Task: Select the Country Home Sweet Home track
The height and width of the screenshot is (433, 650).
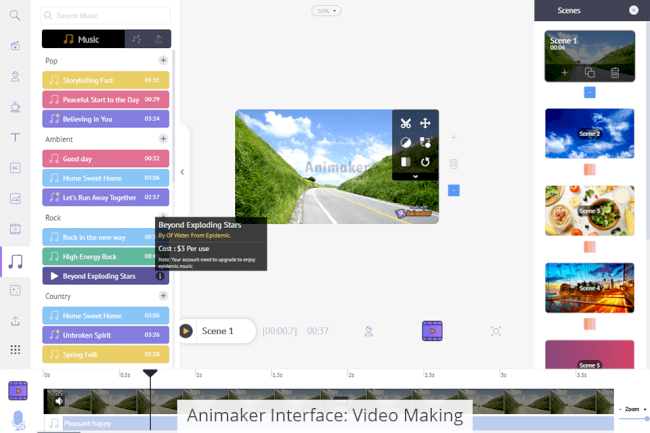Action: (x=106, y=315)
